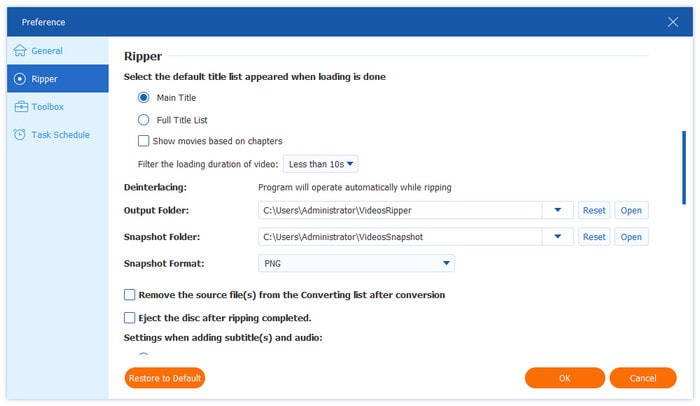This screenshot has width=700, height=406.
Task: Enable Eject the disc after ripping
Action: (129, 318)
